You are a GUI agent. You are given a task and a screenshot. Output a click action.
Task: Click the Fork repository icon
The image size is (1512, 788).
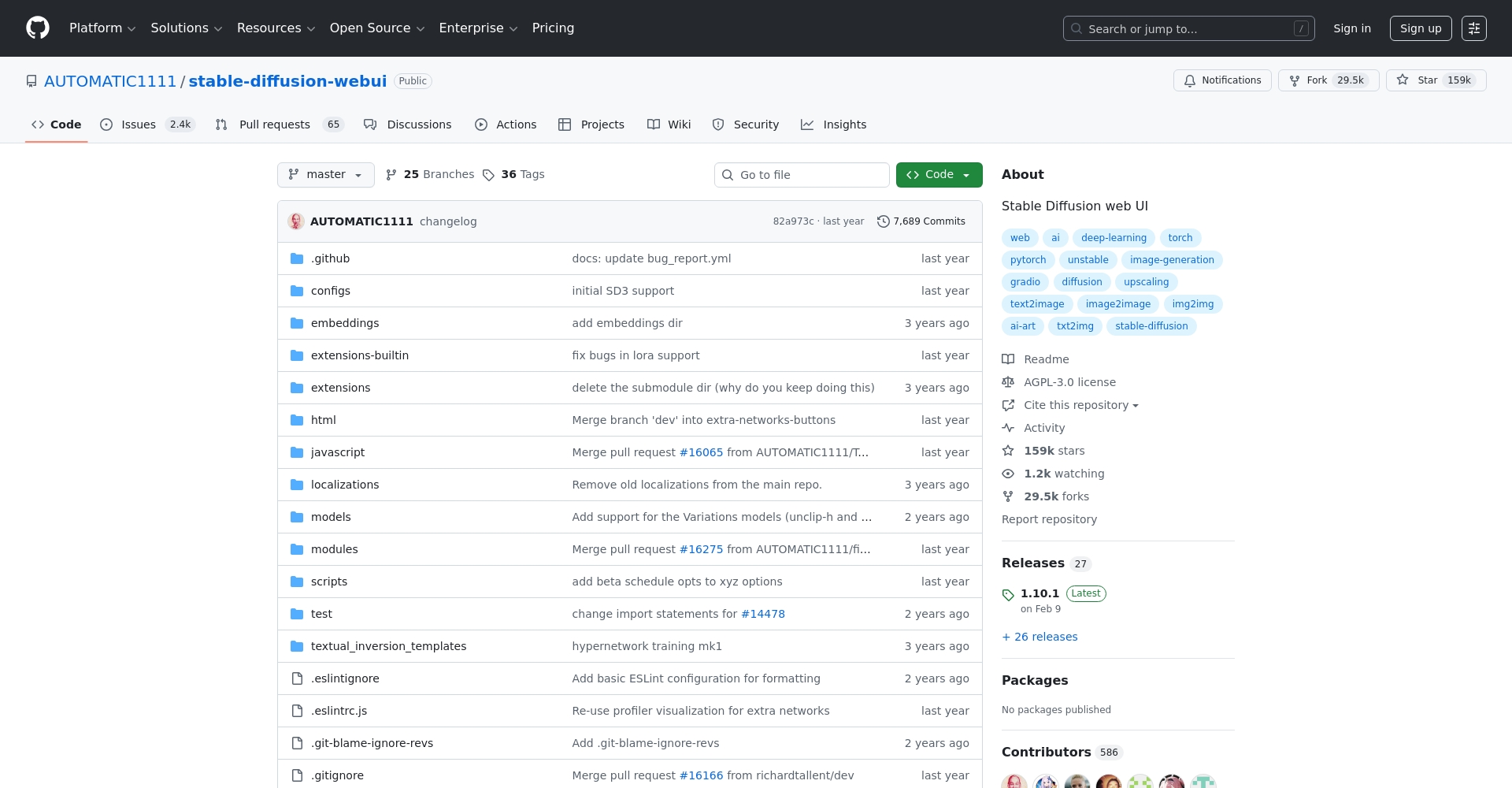tap(1294, 80)
